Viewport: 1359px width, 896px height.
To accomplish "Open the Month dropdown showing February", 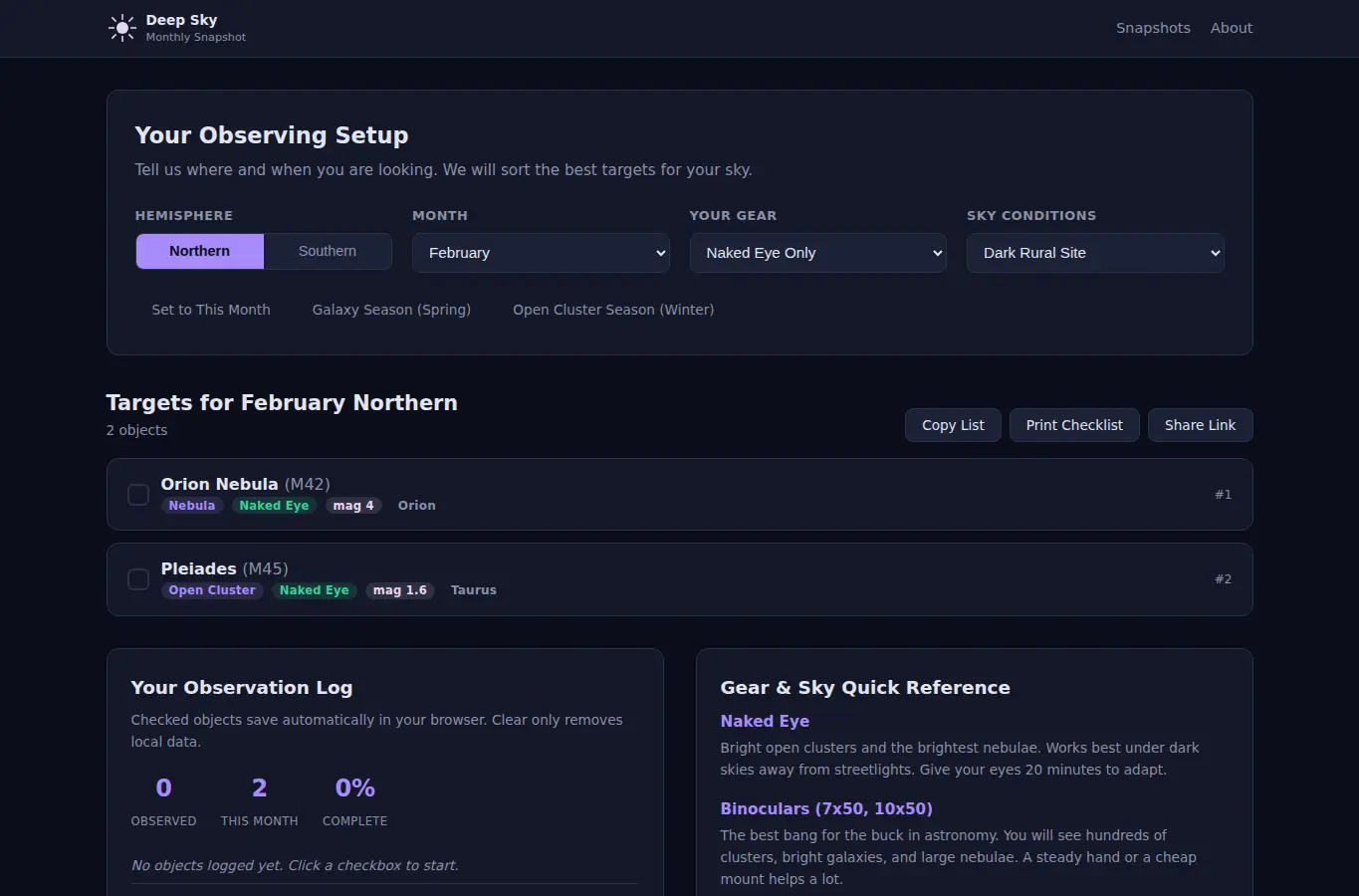I will coord(541,253).
